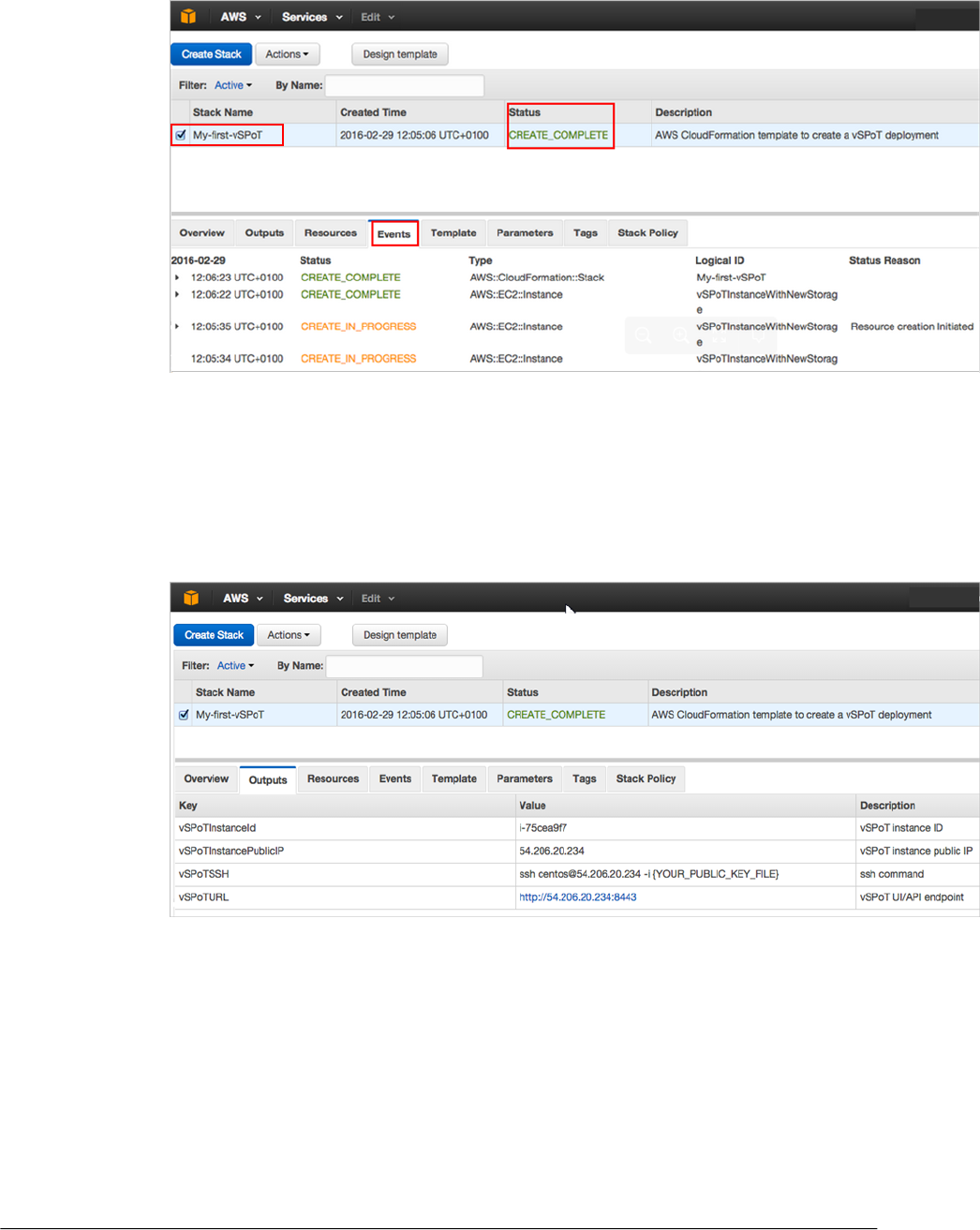
Task: Expand the 12:05:35 CREATE_IN_PROGRESS event row
Action: coord(177,326)
